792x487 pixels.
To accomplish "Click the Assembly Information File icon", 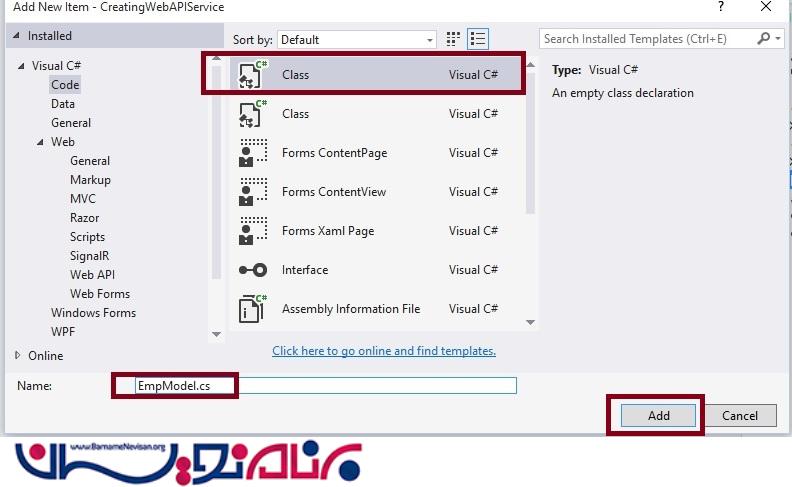I will coord(253,308).
